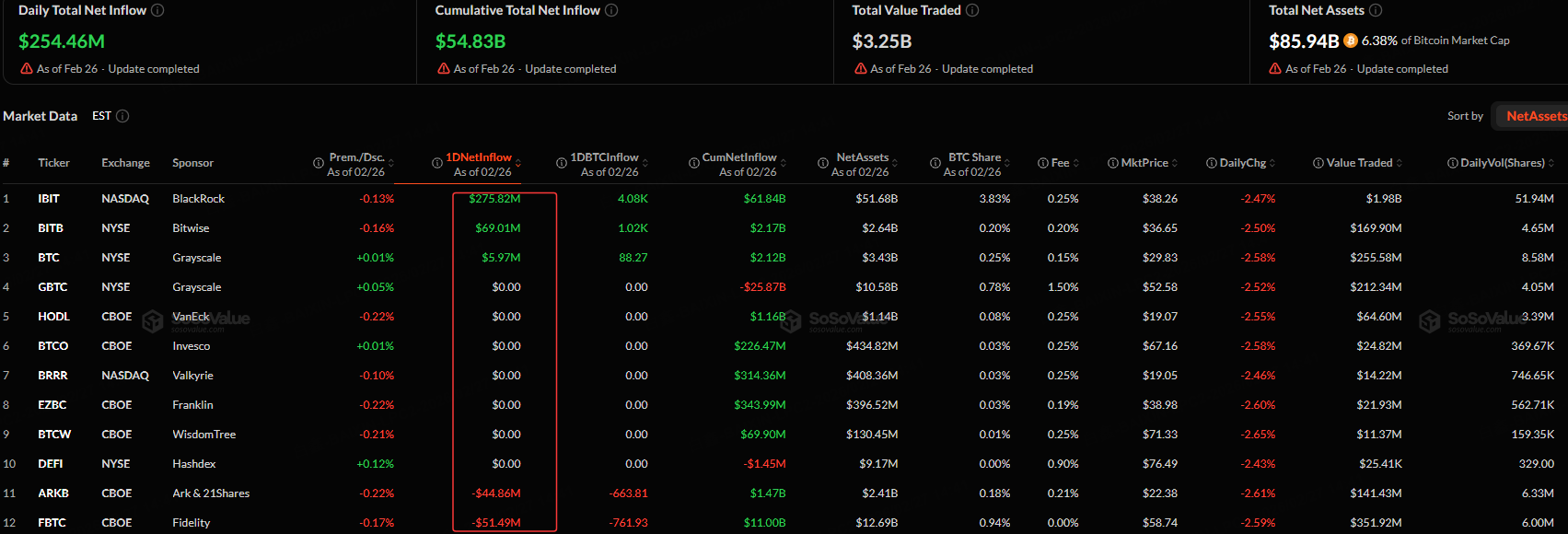The image size is (1568, 534).
Task: Select the Market Data heading tab
Action: (41, 116)
